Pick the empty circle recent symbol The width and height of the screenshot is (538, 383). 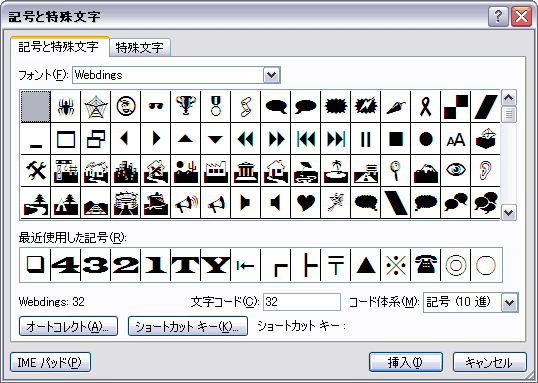(x=486, y=265)
